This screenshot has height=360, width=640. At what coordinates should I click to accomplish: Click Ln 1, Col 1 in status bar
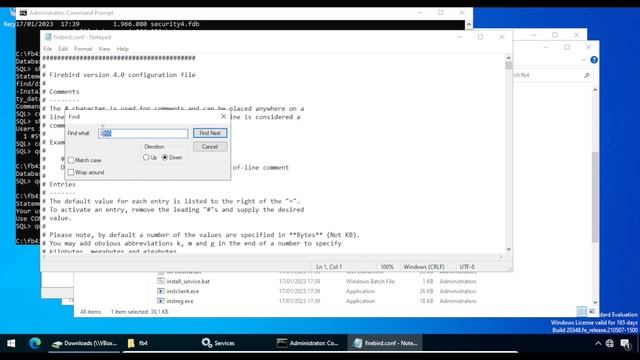click(x=329, y=267)
